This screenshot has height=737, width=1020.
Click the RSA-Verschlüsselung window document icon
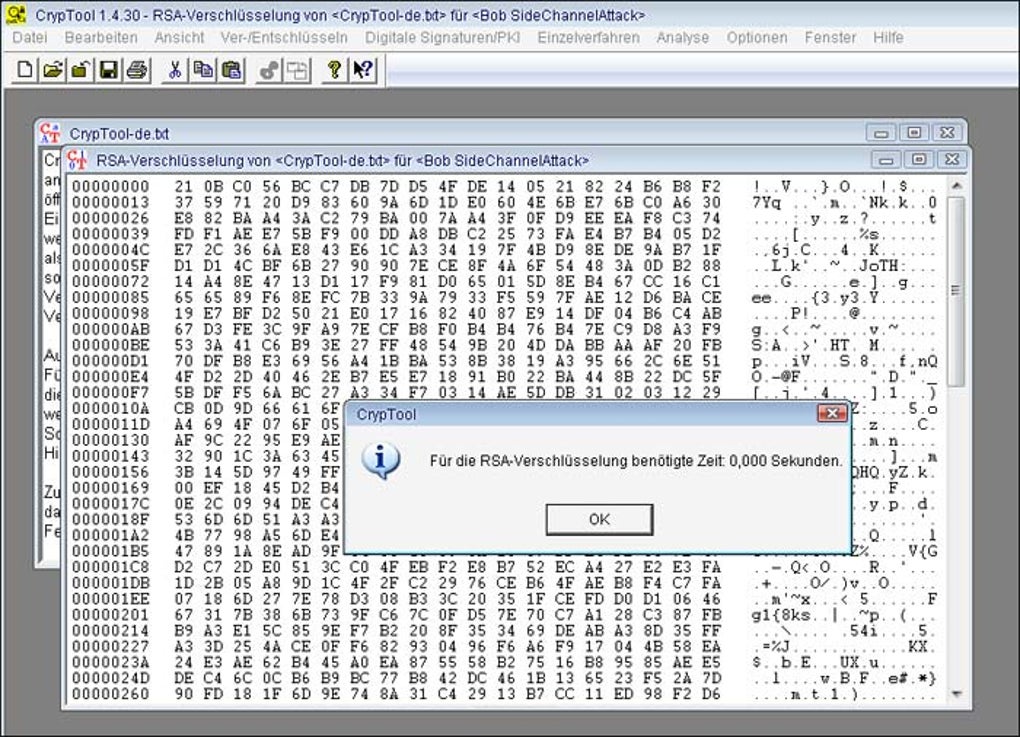(77, 159)
